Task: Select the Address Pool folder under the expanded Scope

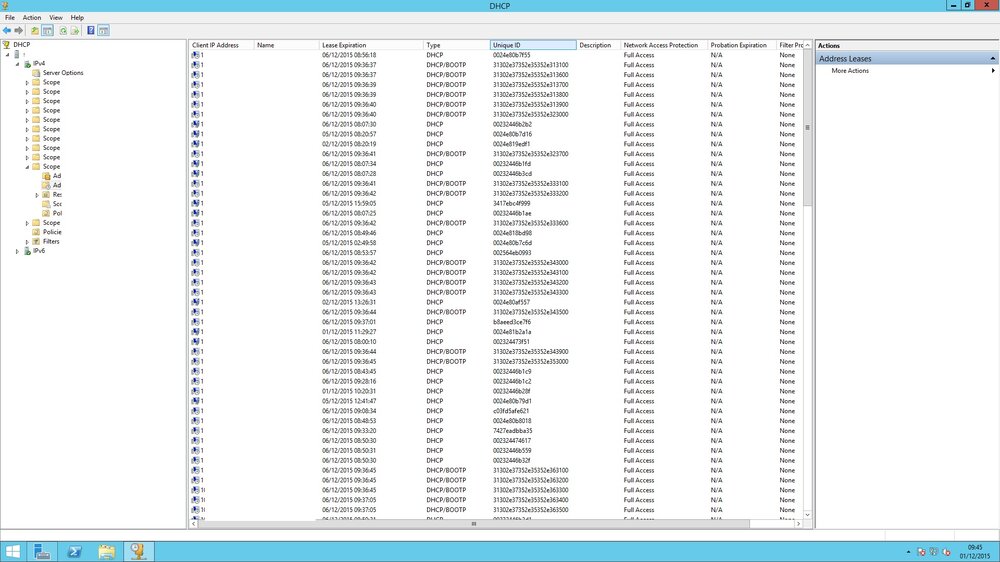Action: 52,175
